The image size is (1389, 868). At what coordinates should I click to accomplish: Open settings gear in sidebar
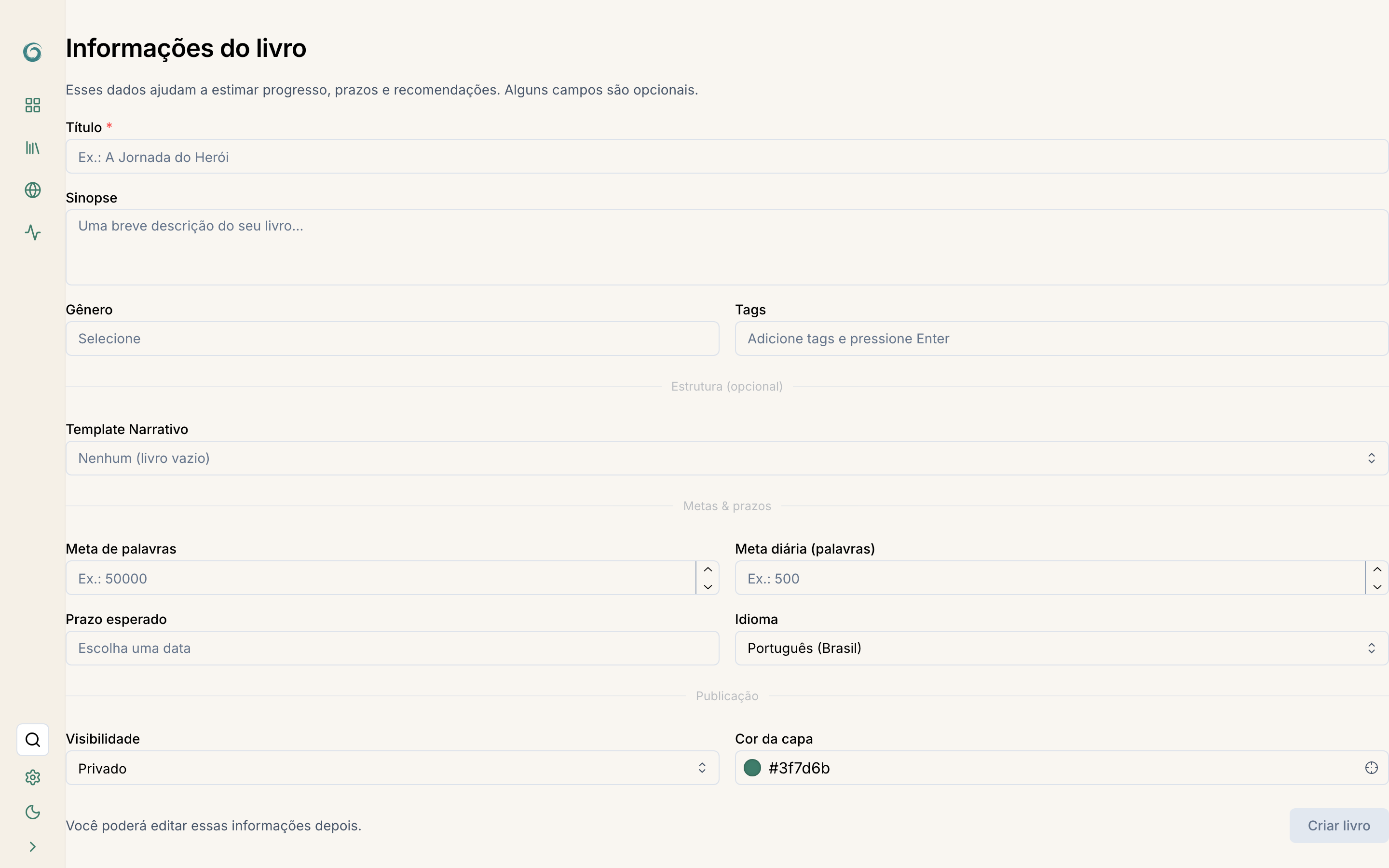[33, 777]
